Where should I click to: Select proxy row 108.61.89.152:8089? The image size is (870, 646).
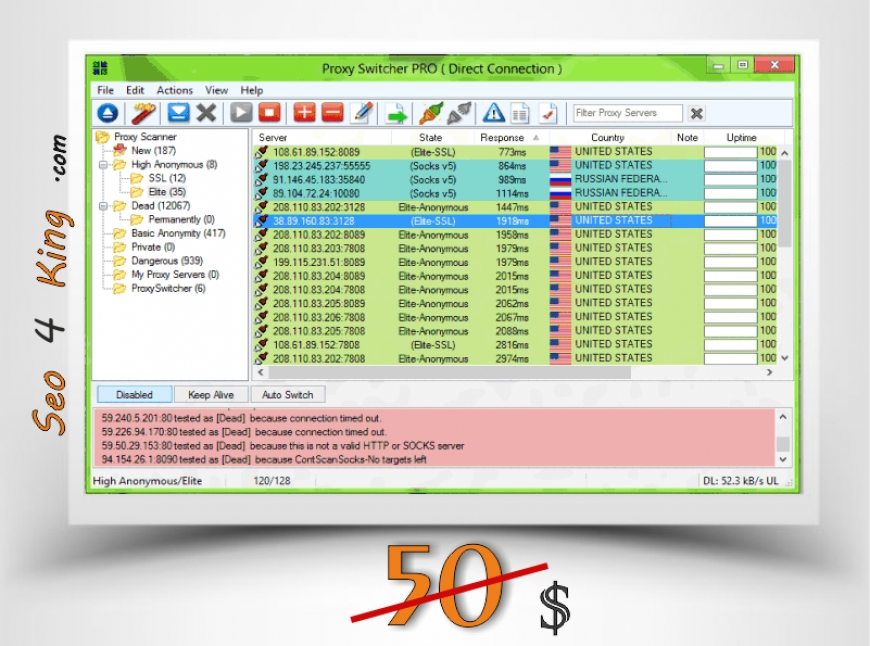point(515,152)
